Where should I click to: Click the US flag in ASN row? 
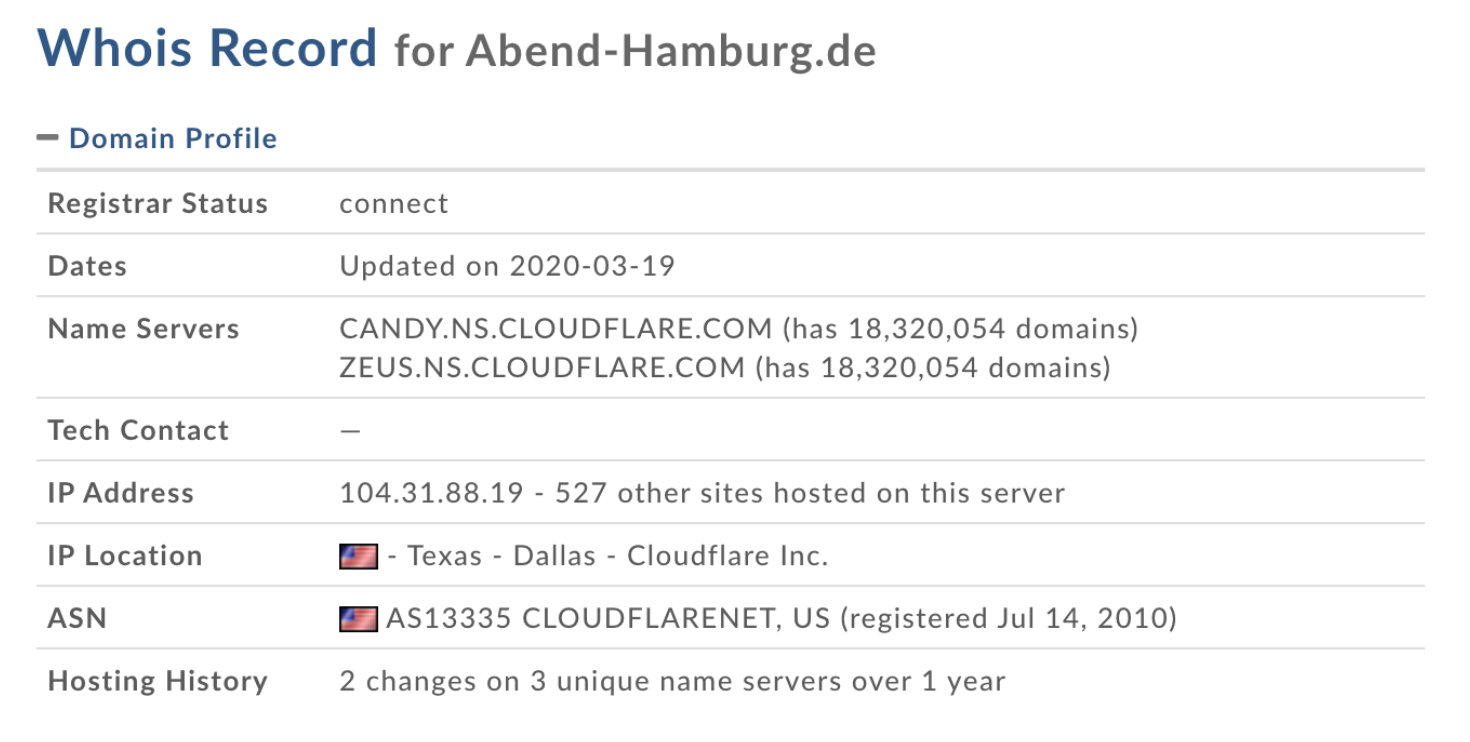359,619
